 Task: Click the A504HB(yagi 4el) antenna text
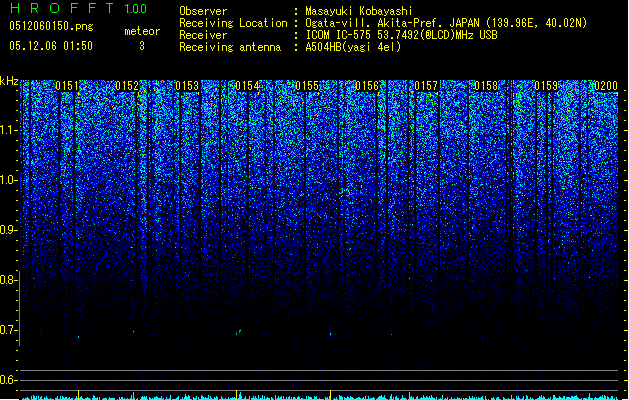coord(353,47)
